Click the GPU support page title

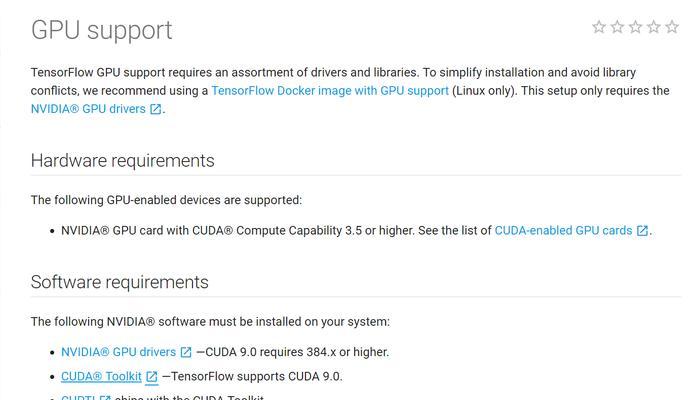101,30
